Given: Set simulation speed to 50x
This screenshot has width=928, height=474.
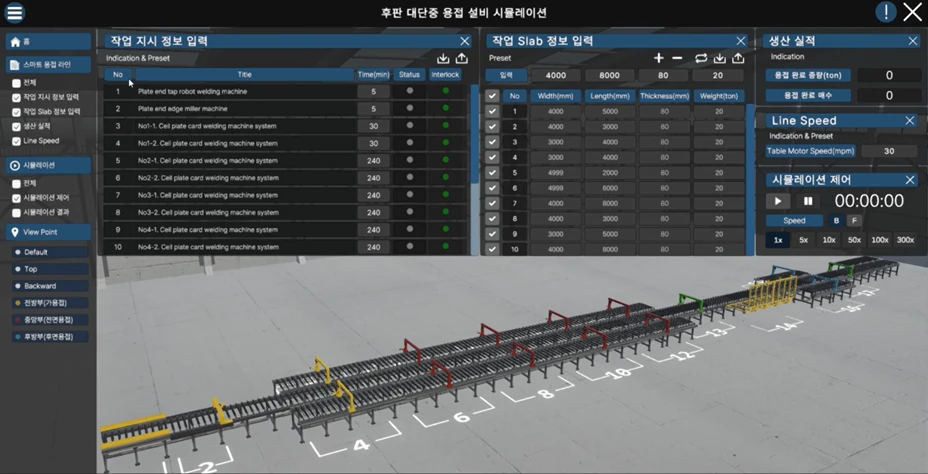Looking at the screenshot, I should 855,240.
